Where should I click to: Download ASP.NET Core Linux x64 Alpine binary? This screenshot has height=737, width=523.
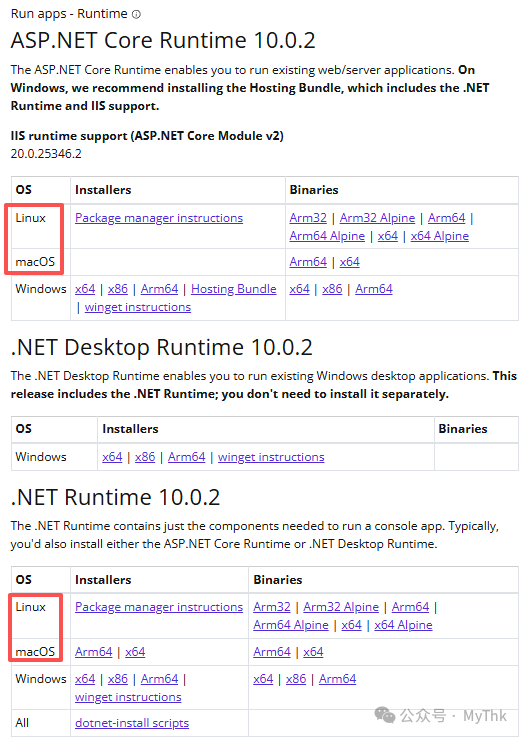pyautogui.click(x=439, y=236)
